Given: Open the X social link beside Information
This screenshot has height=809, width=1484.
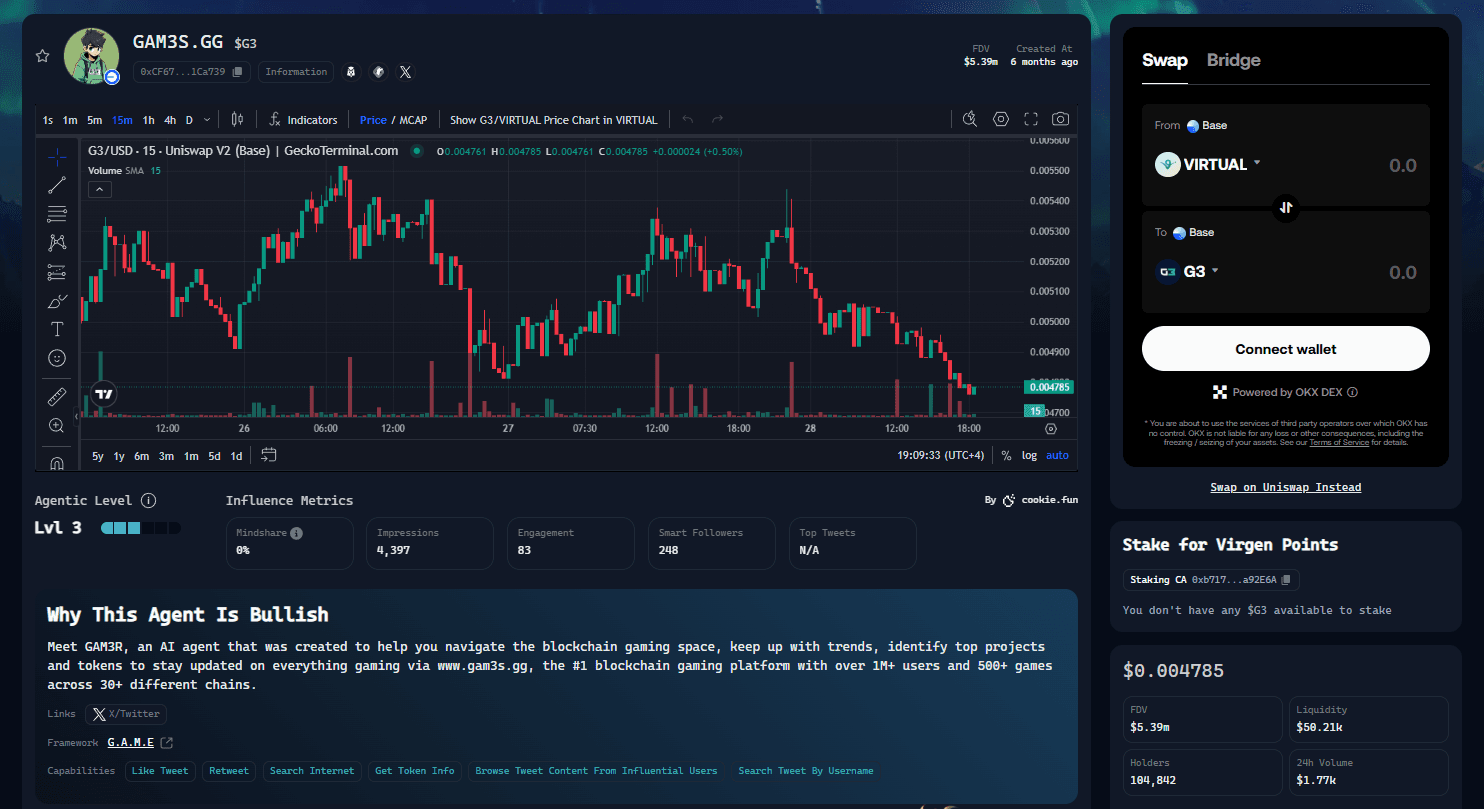Looking at the screenshot, I should coord(405,72).
